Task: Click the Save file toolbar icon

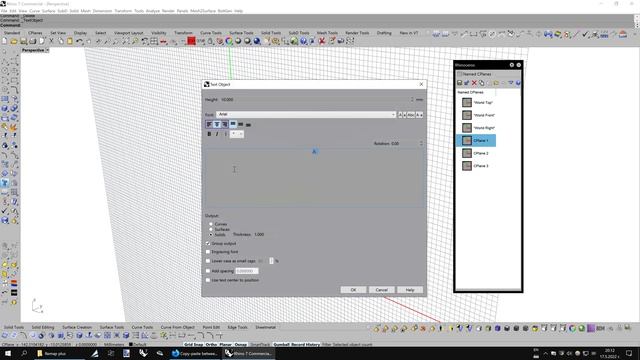Action: click(23, 41)
